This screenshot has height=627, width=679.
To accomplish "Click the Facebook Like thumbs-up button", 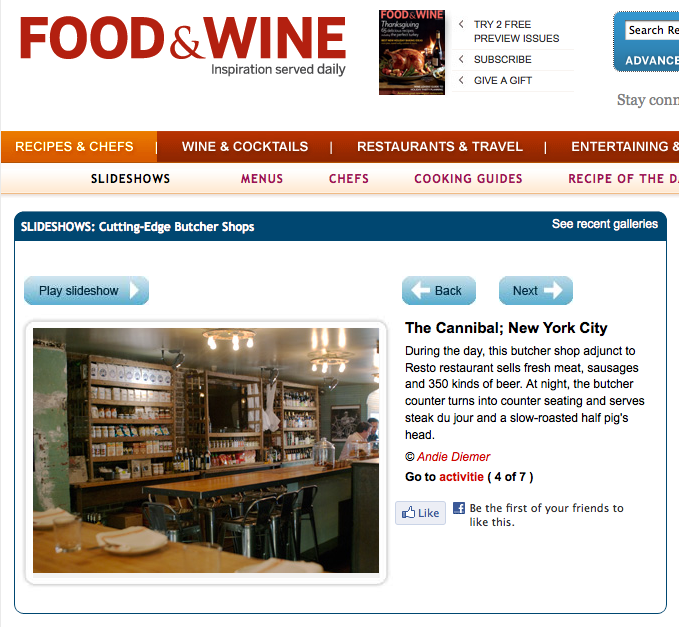I will click(420, 513).
